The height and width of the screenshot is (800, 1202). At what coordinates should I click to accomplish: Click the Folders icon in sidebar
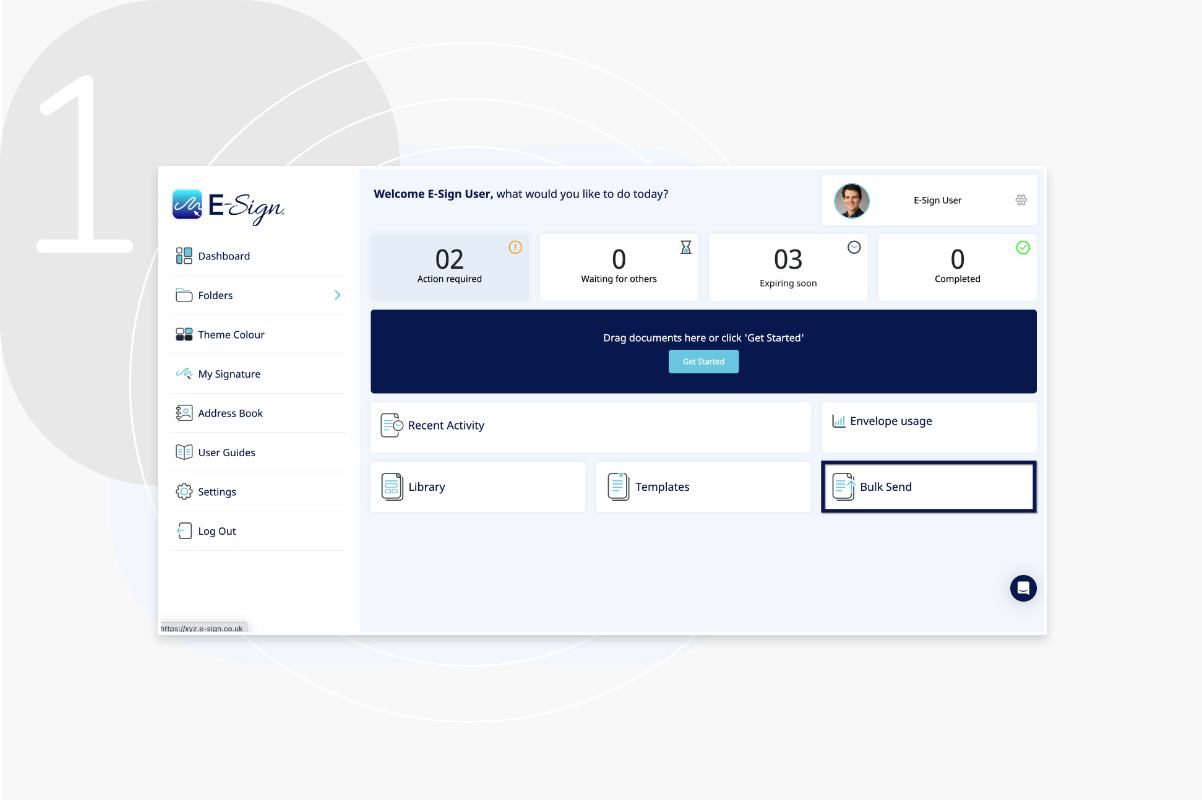tap(184, 295)
